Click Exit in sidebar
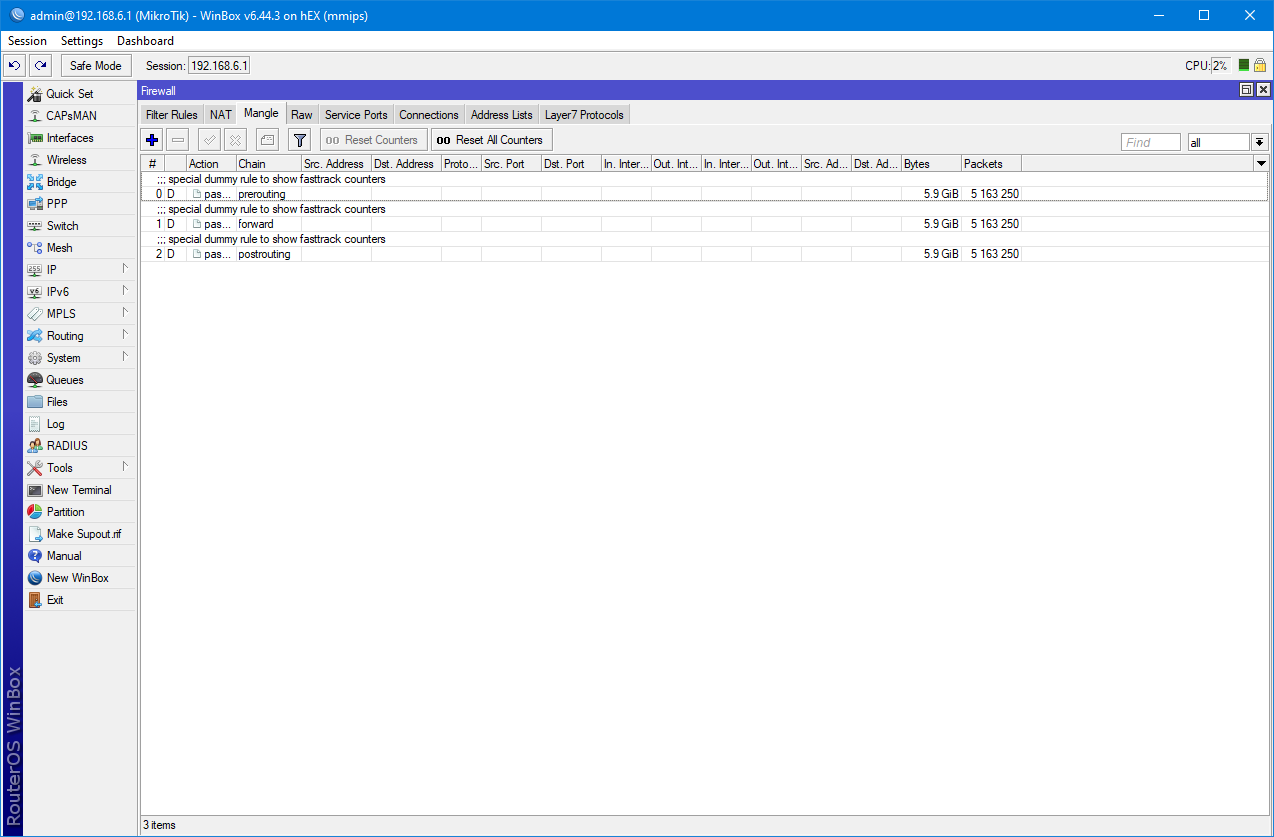Viewport: 1274px width, 837px height. [80, 600]
